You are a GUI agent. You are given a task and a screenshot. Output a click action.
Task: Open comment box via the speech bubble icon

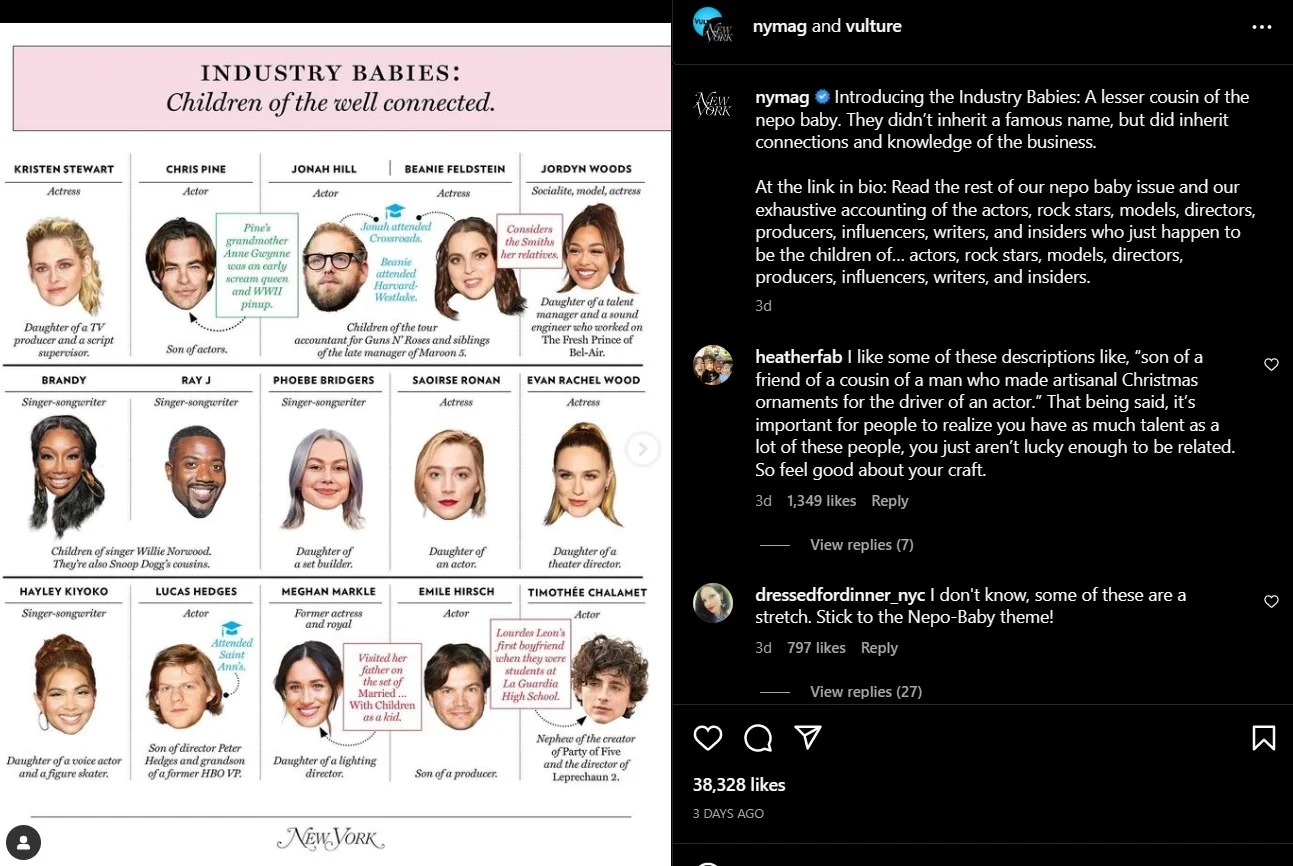click(x=758, y=738)
